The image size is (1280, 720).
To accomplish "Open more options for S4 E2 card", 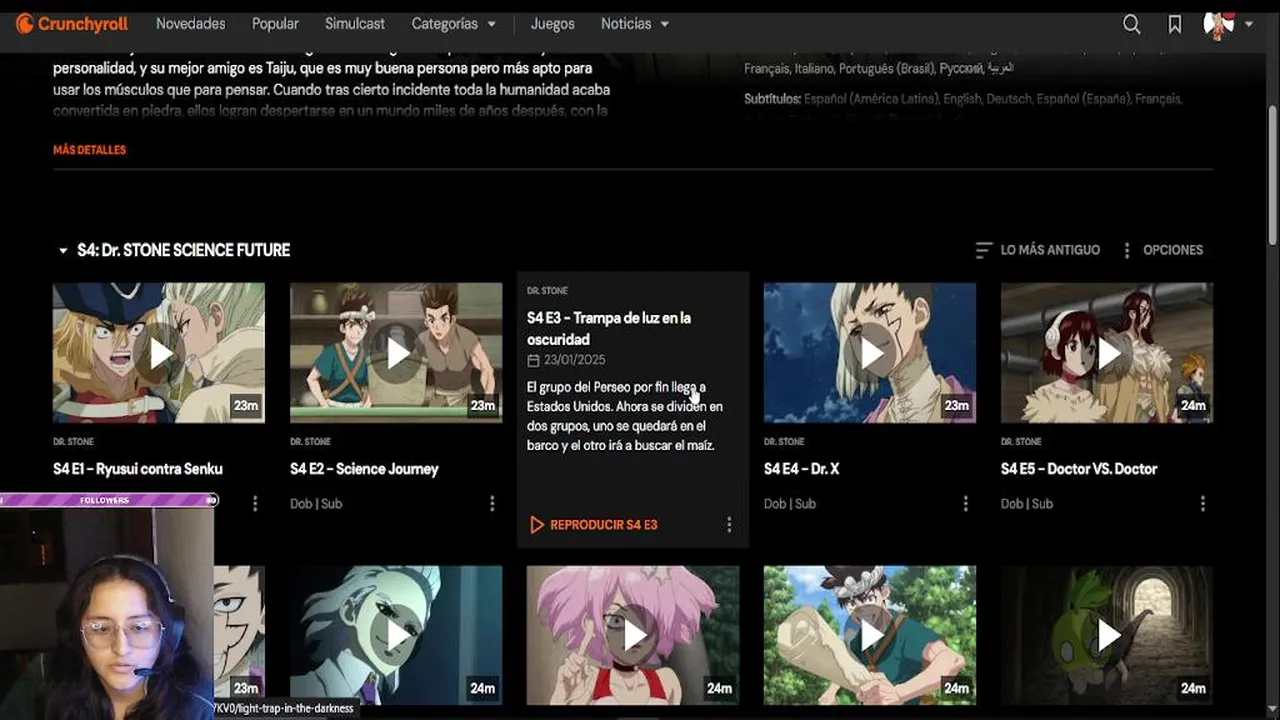I will [492, 503].
